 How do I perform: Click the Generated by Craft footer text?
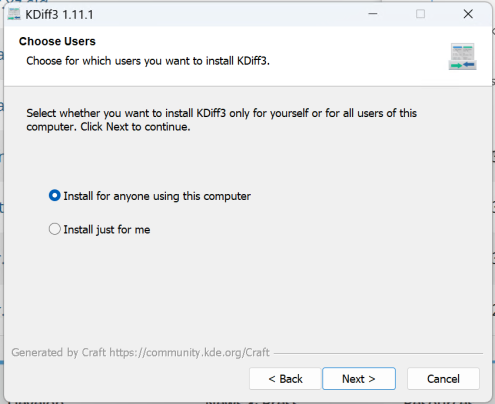tap(140, 352)
